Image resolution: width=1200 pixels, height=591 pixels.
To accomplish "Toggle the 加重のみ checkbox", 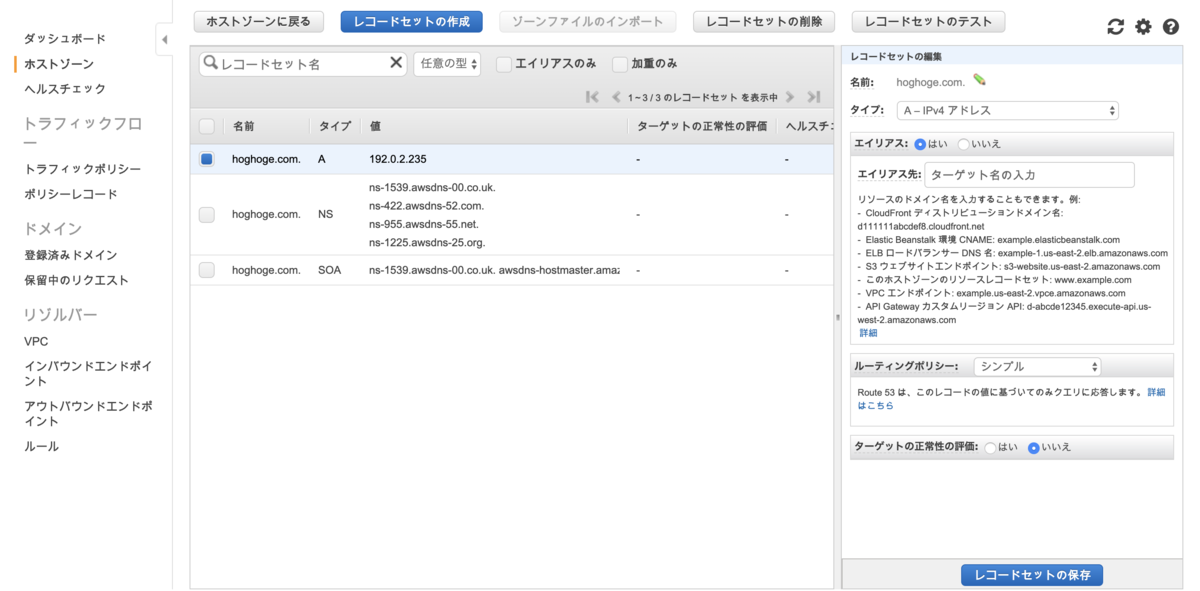I will [620, 64].
